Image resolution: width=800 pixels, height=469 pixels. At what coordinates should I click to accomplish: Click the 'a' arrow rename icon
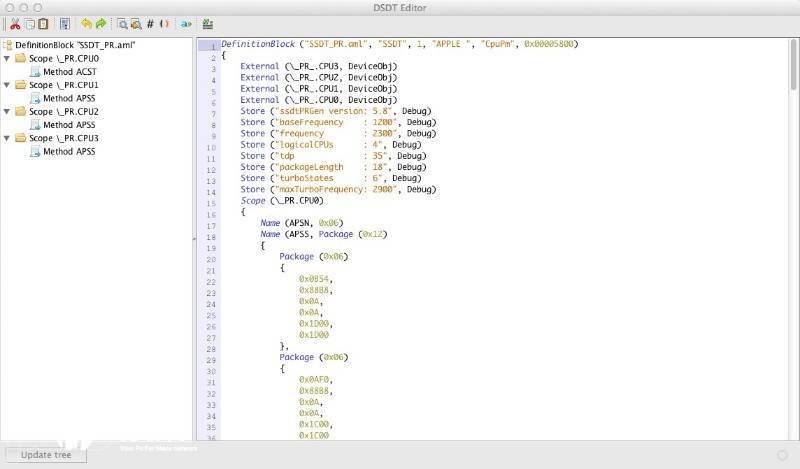pyautogui.click(x=186, y=23)
